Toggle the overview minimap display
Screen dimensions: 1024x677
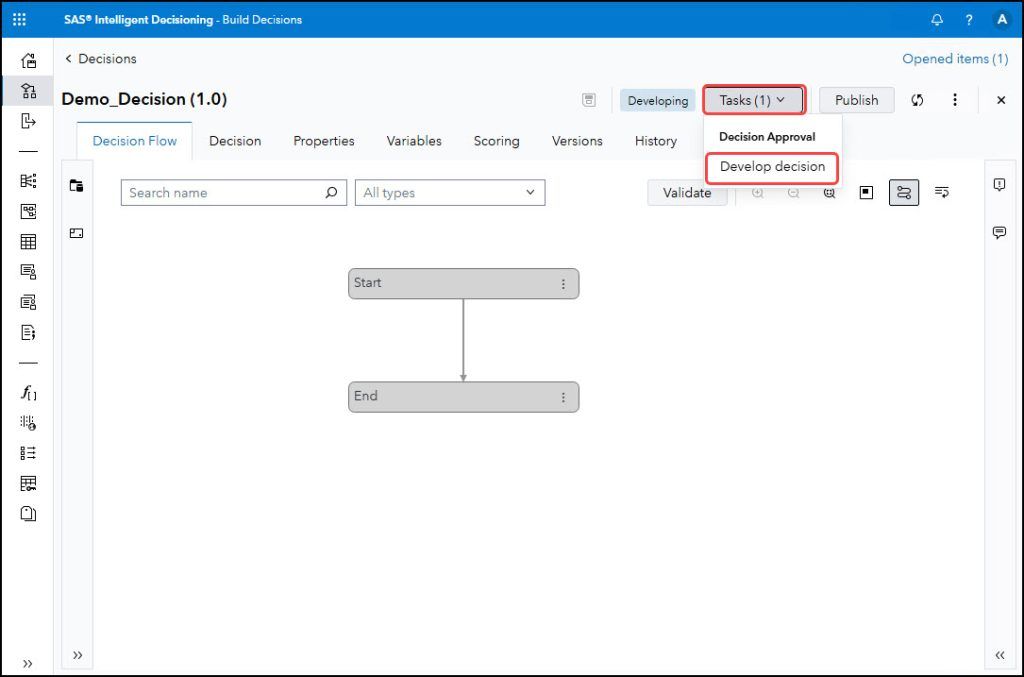point(866,192)
